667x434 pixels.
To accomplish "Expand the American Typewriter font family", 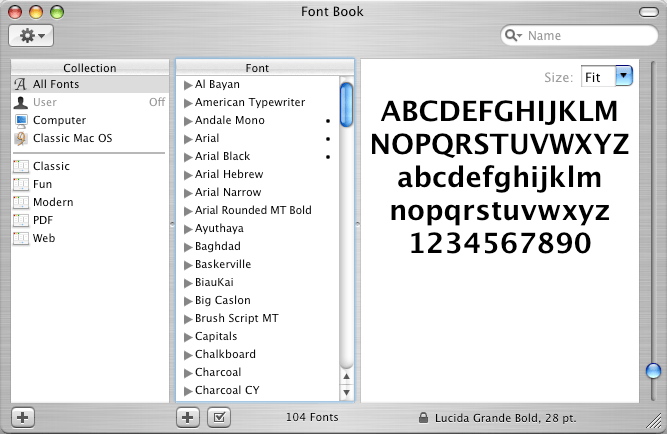I will pos(188,103).
